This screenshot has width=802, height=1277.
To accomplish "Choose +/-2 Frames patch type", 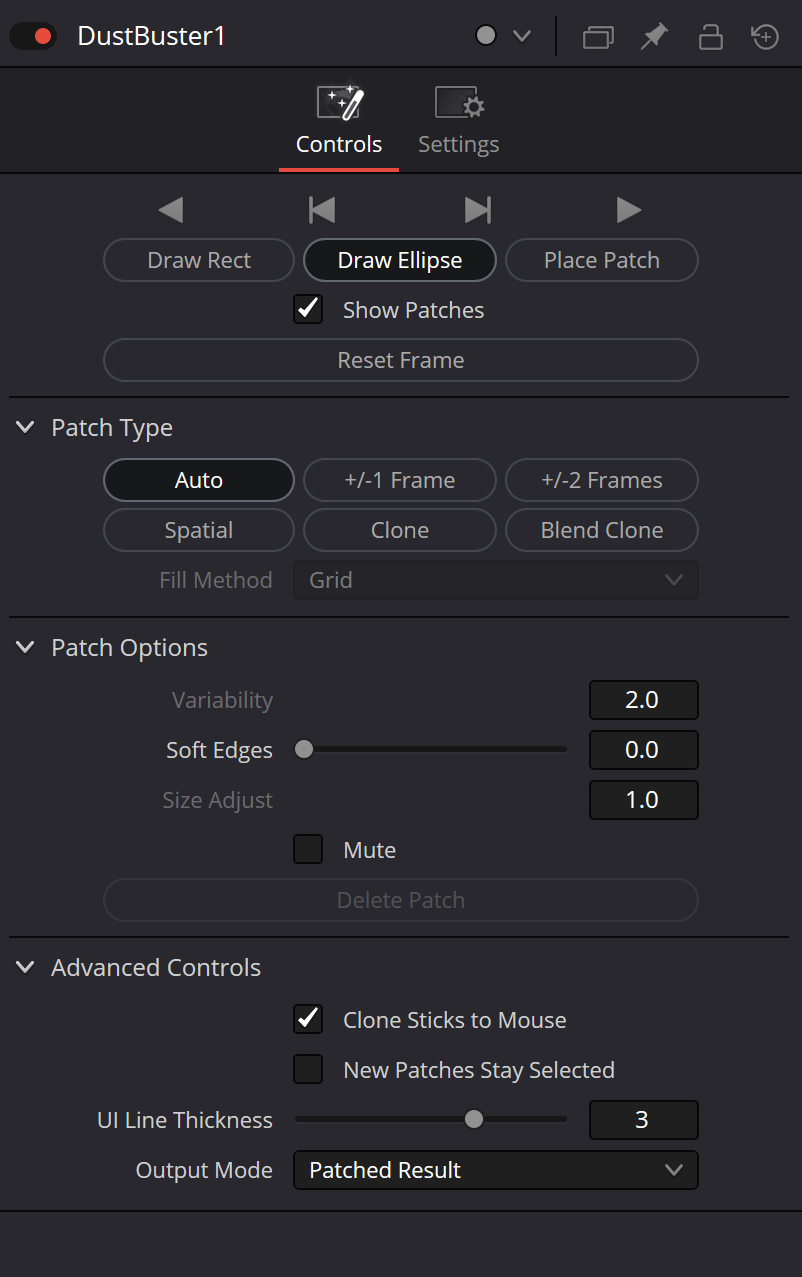I will pos(602,480).
